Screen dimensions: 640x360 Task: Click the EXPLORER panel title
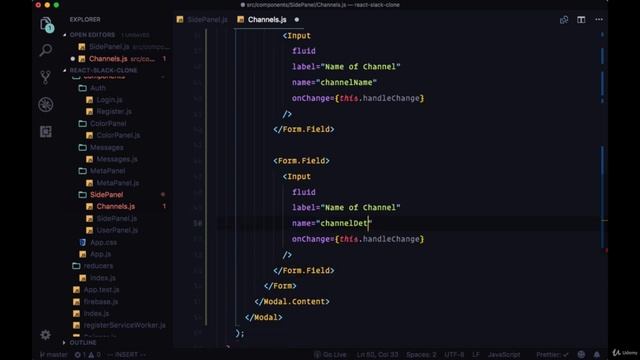point(85,20)
